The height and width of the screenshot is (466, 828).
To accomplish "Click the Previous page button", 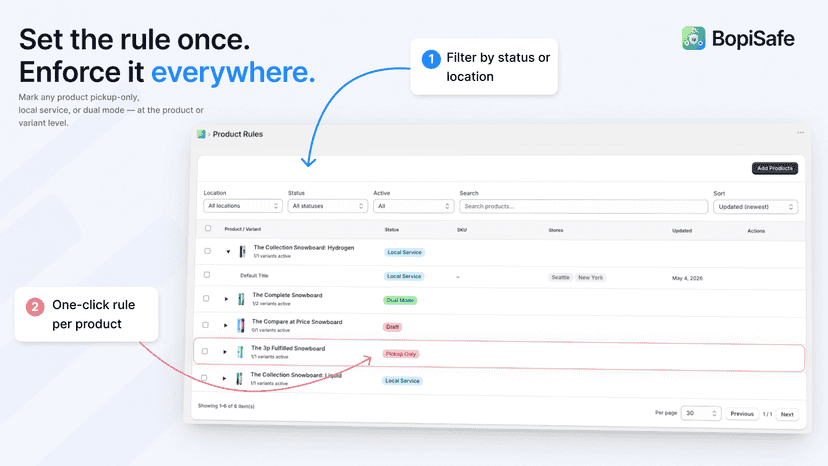I will point(742,414).
